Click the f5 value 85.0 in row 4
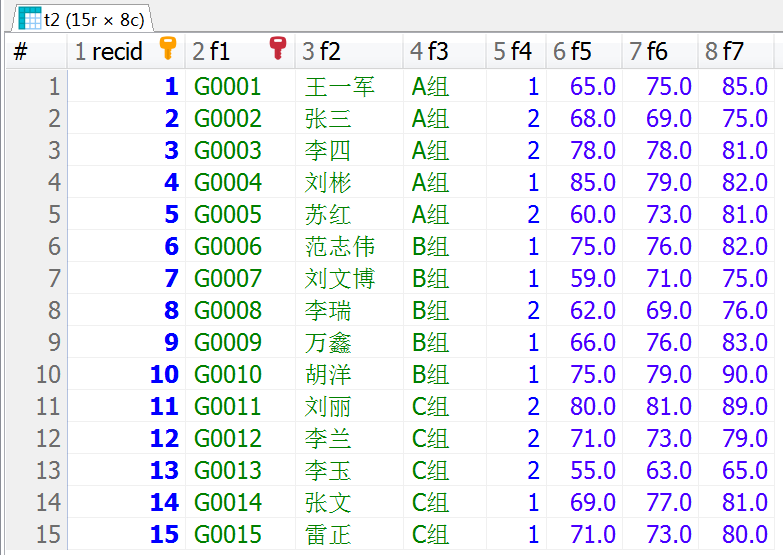The height and width of the screenshot is (555, 783). [x=593, y=183]
